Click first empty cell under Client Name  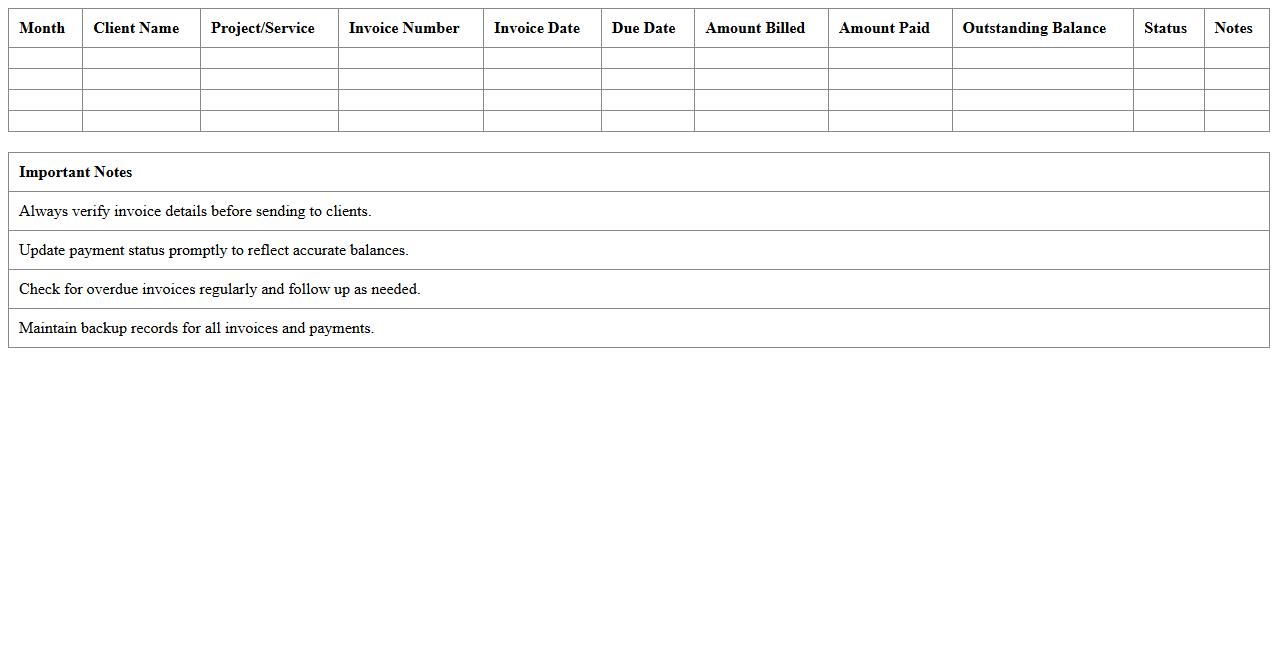click(141, 58)
